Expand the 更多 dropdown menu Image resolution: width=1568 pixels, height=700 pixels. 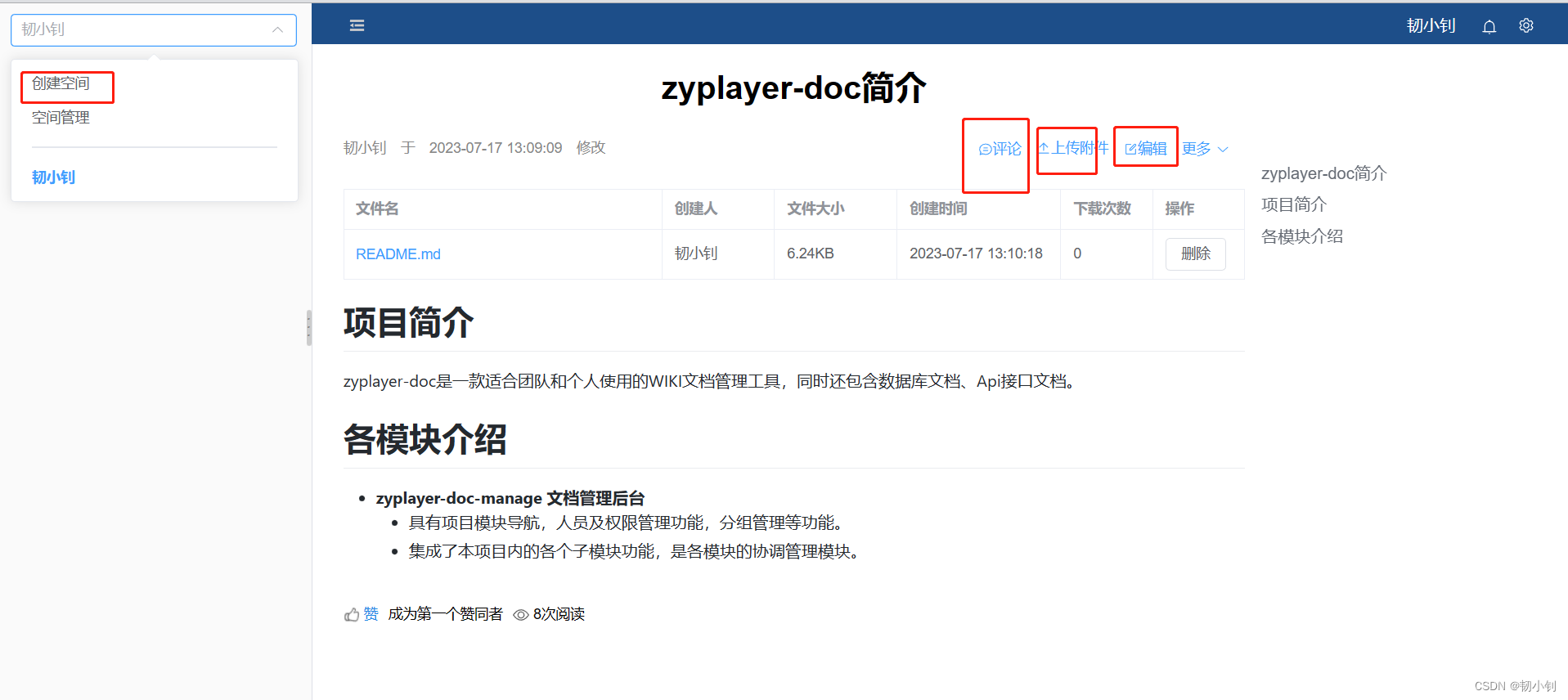pyautogui.click(x=1205, y=149)
